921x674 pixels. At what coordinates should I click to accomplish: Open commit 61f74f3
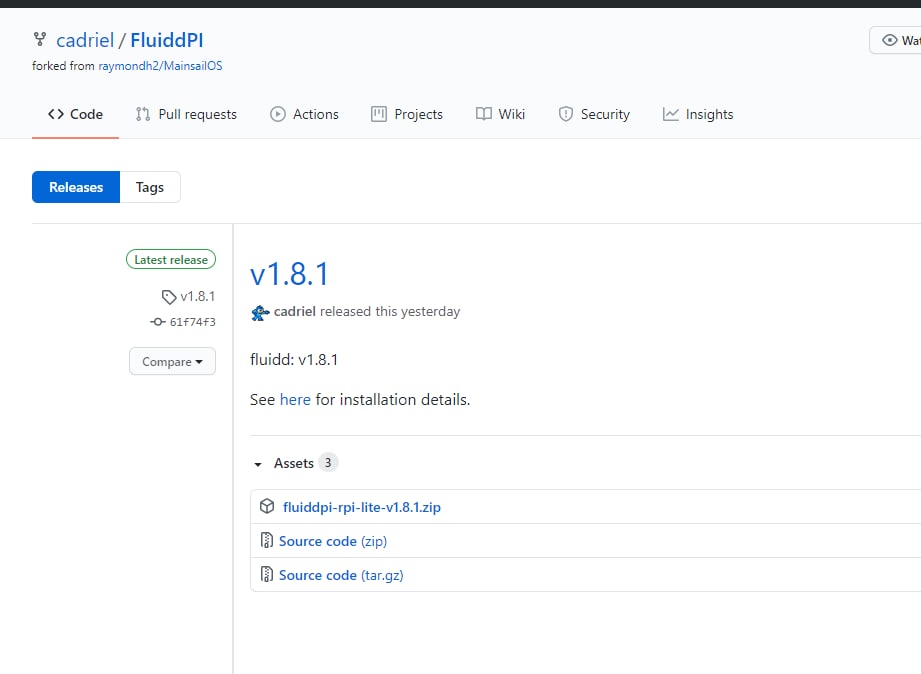tap(193, 321)
